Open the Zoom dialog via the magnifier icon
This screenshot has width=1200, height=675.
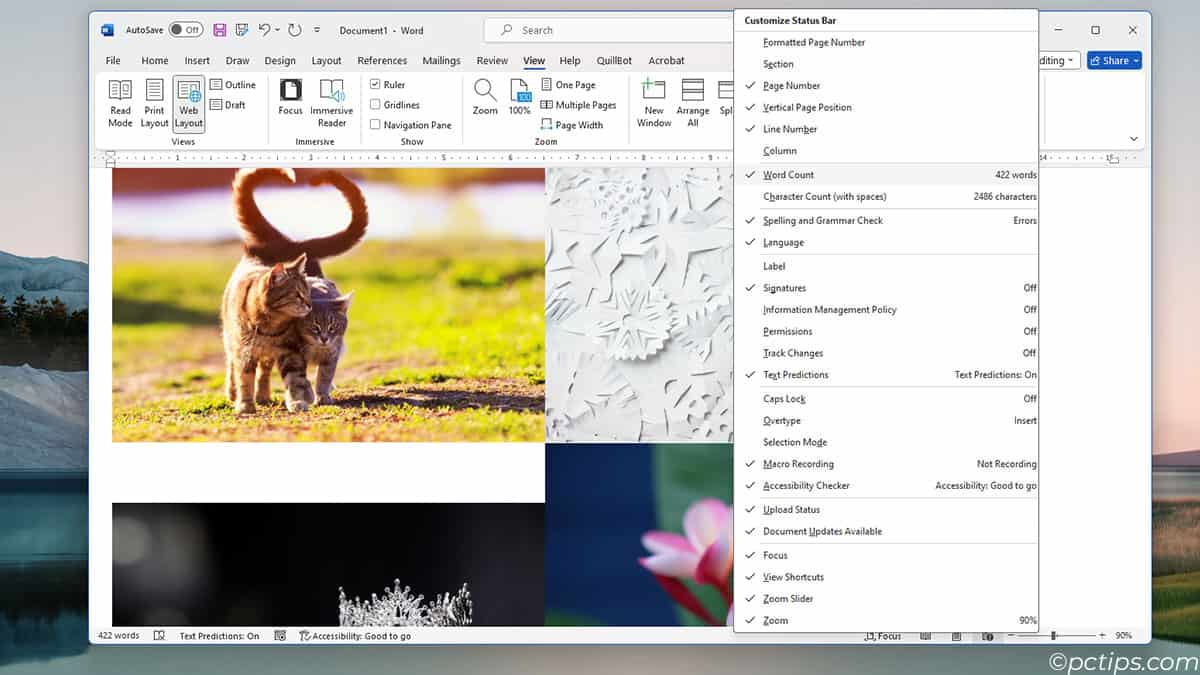click(485, 98)
